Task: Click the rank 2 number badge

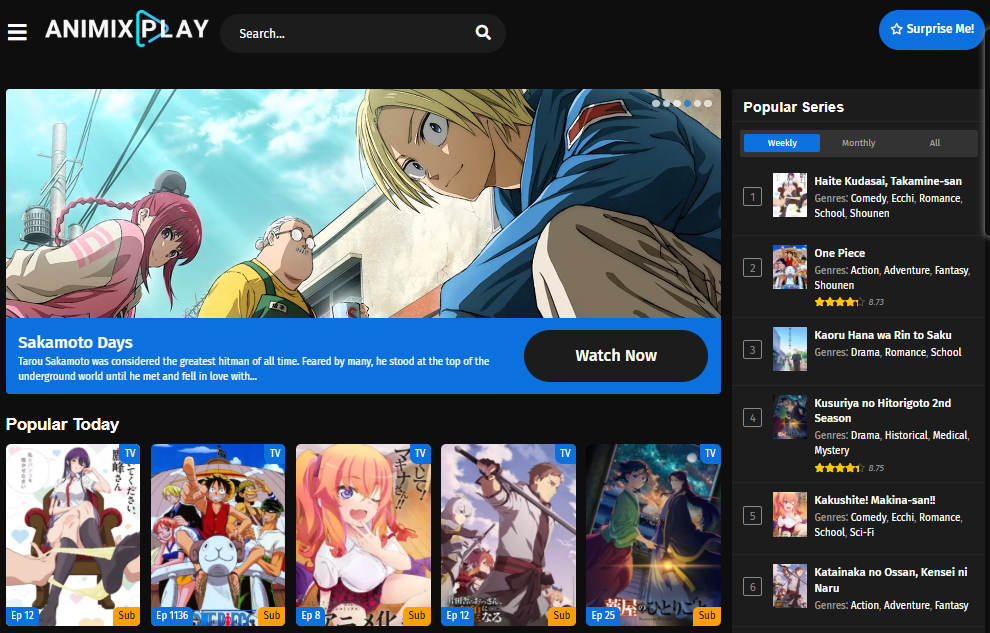Action: click(x=752, y=268)
